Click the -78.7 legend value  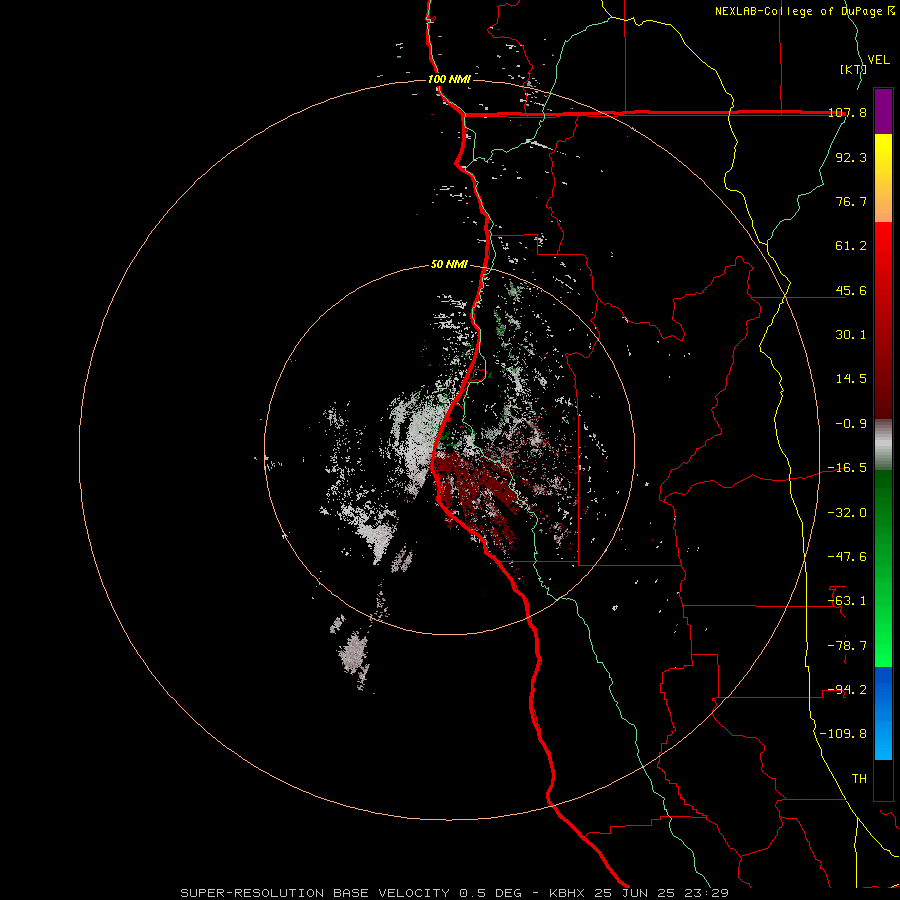point(847,646)
